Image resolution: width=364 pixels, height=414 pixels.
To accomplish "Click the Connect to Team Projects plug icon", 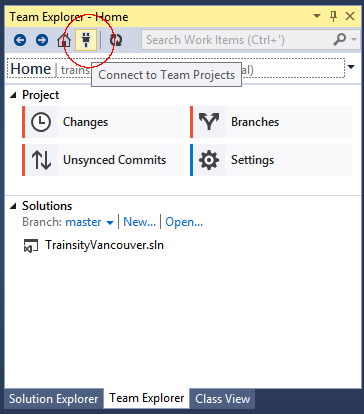I will click(86, 40).
